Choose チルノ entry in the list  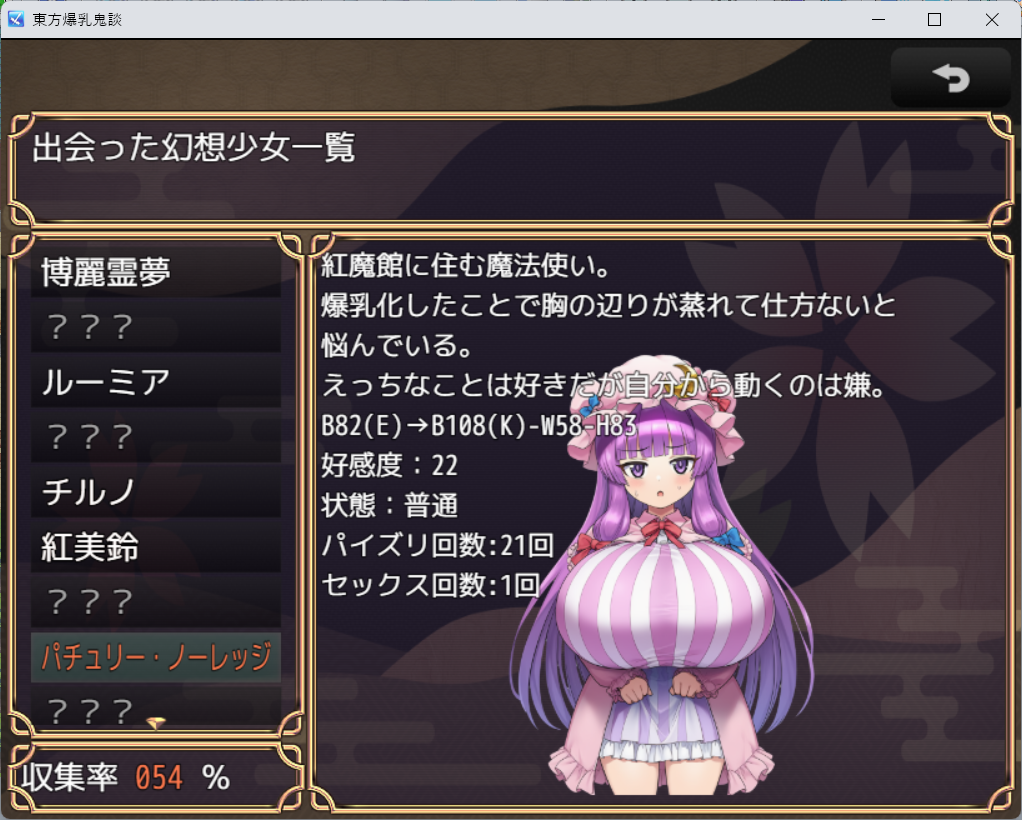point(156,491)
